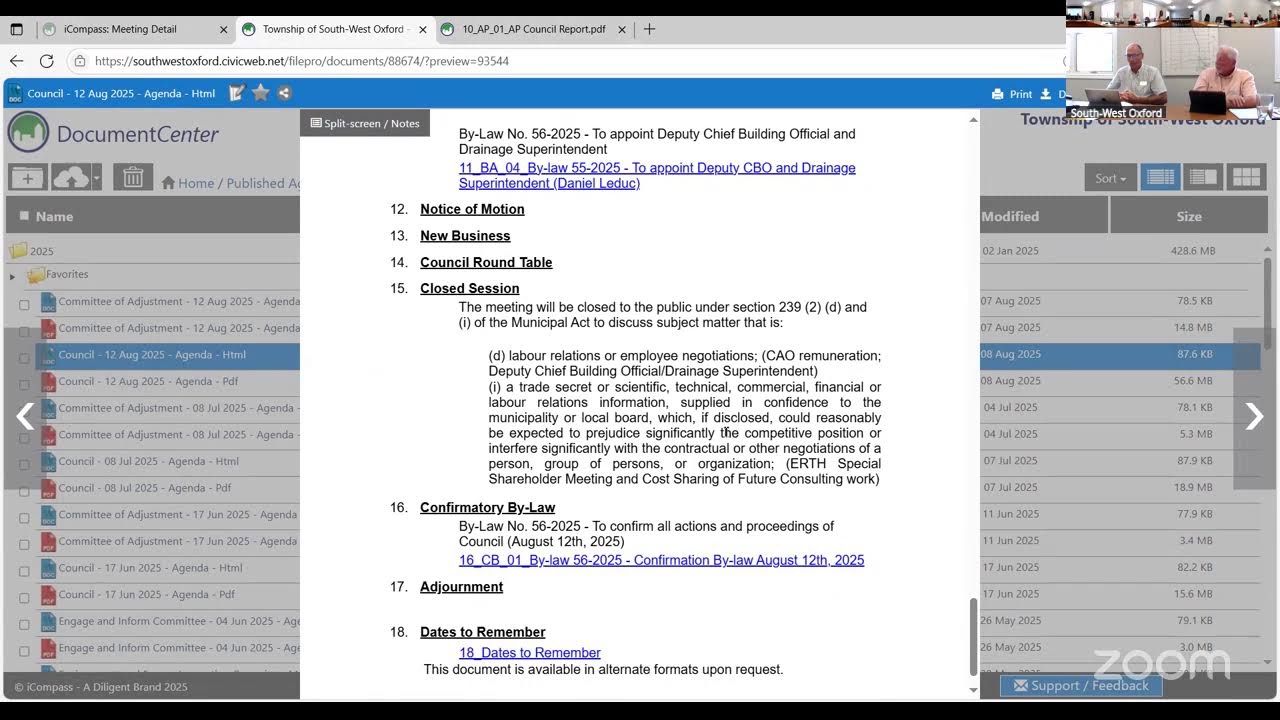Click the new folder icon button
The image size is (1280, 720).
(27, 178)
